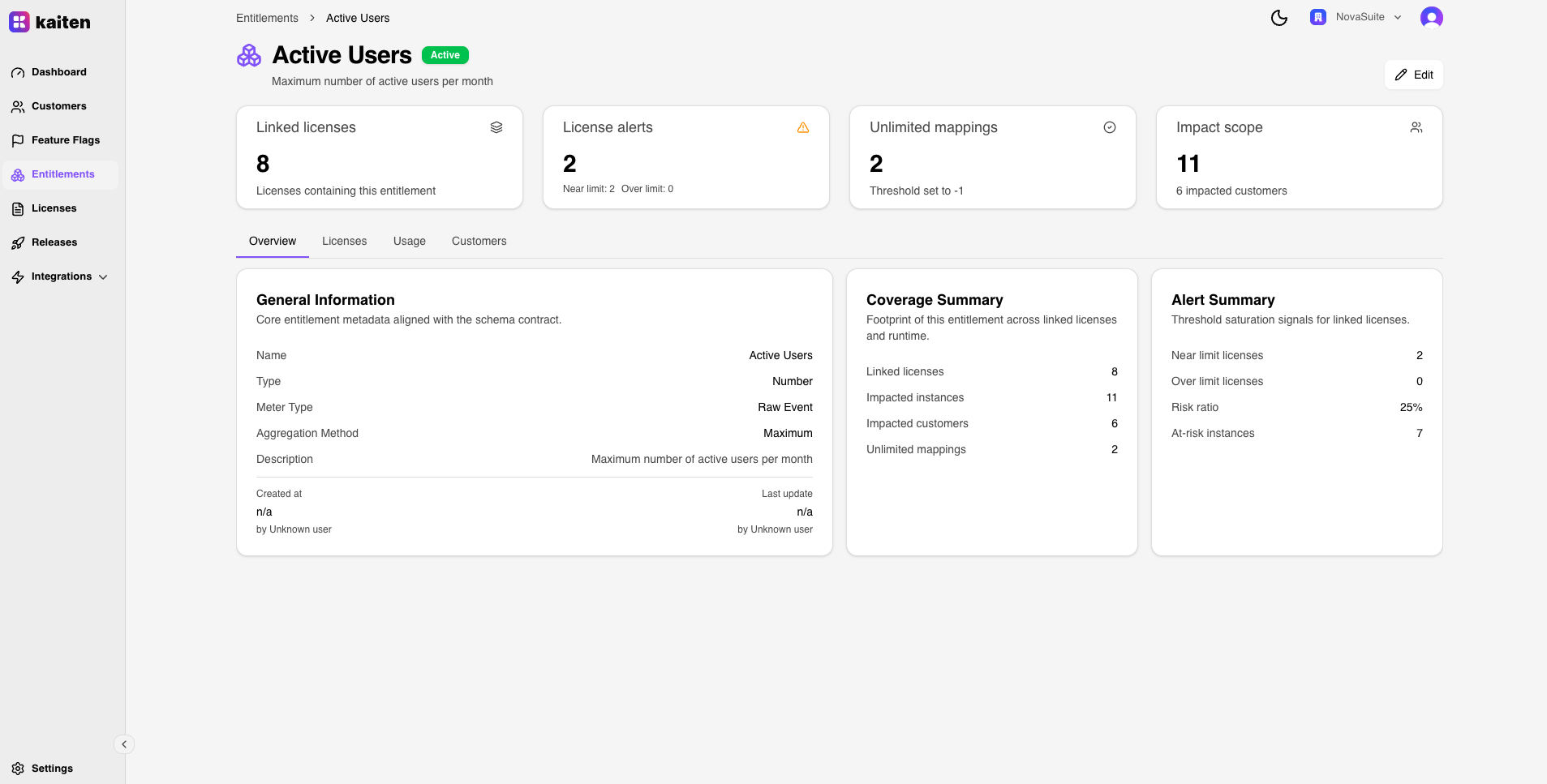Screen dimensions: 1547x784
Task: Click the Linked licenses layers icon
Action: coord(496,127)
